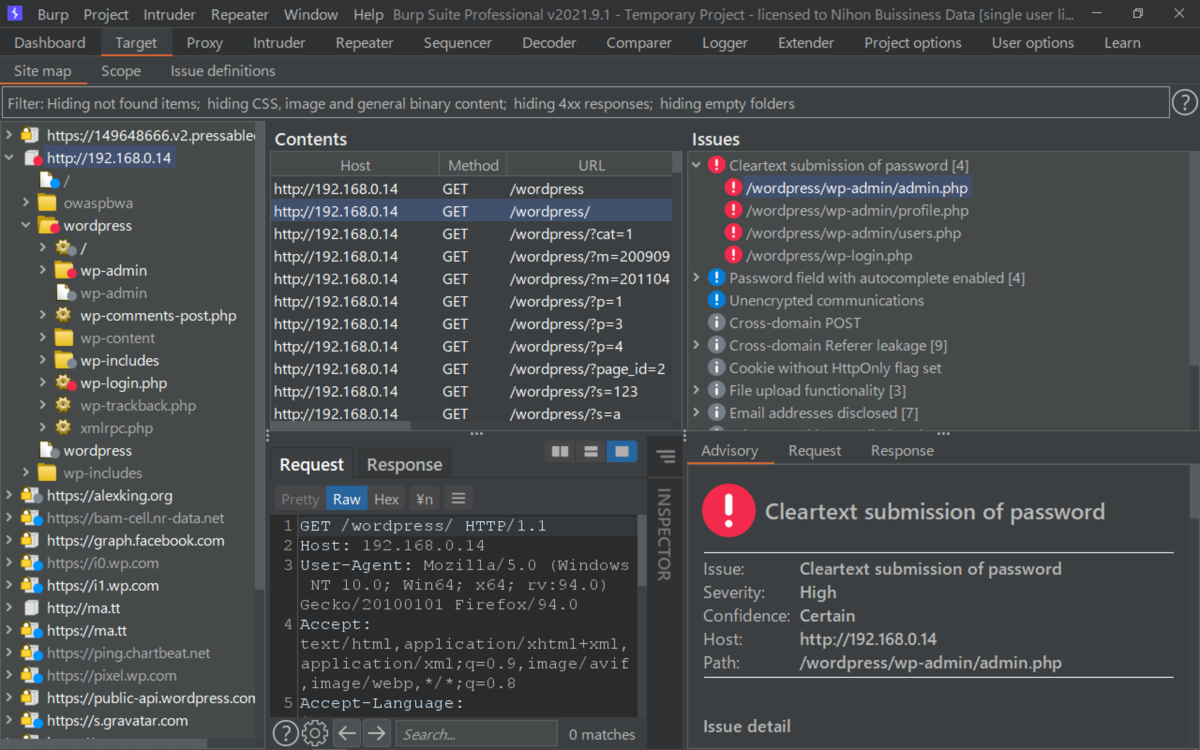
Task: Click blue icon for Unencrypted communications
Action: (716, 300)
